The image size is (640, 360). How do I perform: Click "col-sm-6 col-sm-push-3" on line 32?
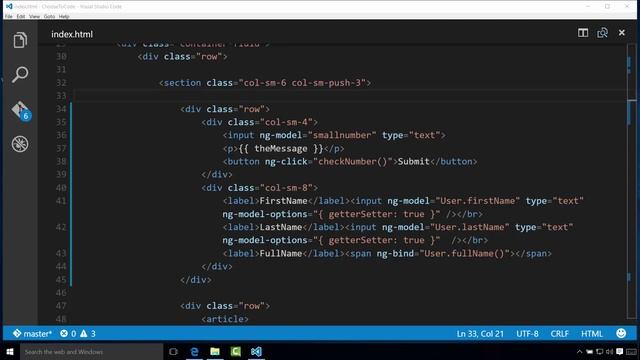click(x=302, y=83)
